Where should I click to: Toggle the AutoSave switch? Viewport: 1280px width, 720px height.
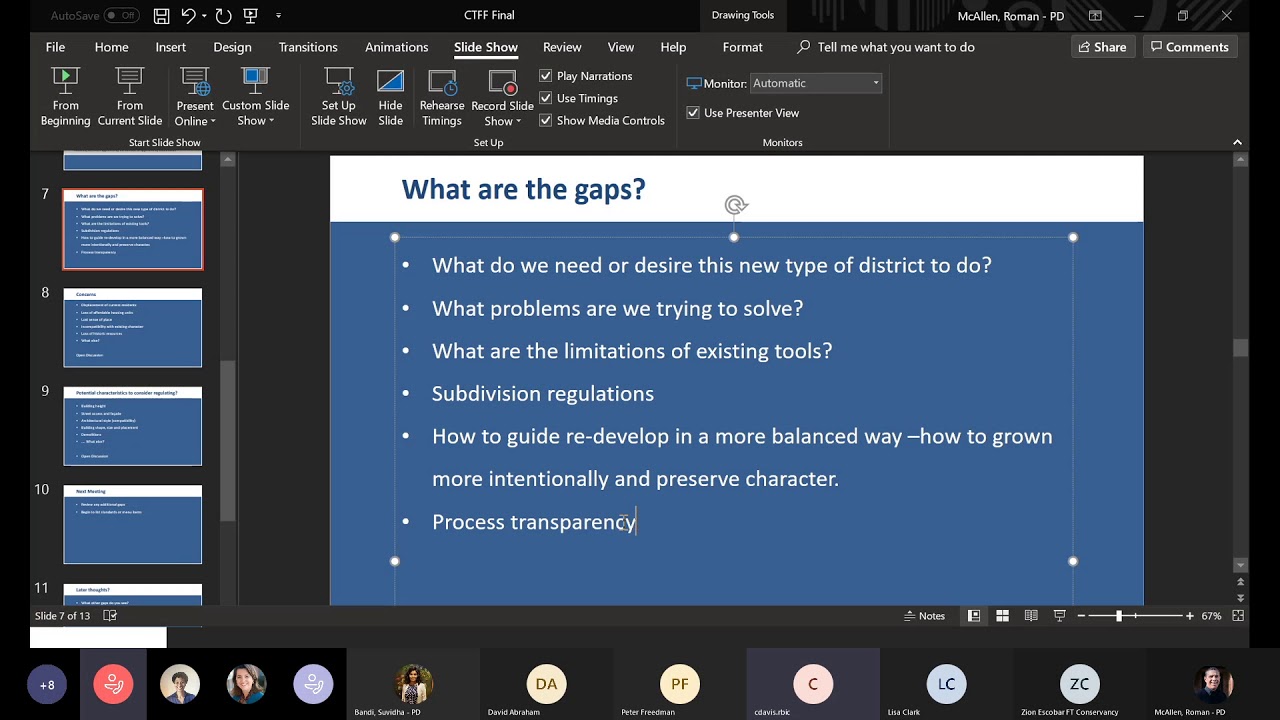[121, 16]
